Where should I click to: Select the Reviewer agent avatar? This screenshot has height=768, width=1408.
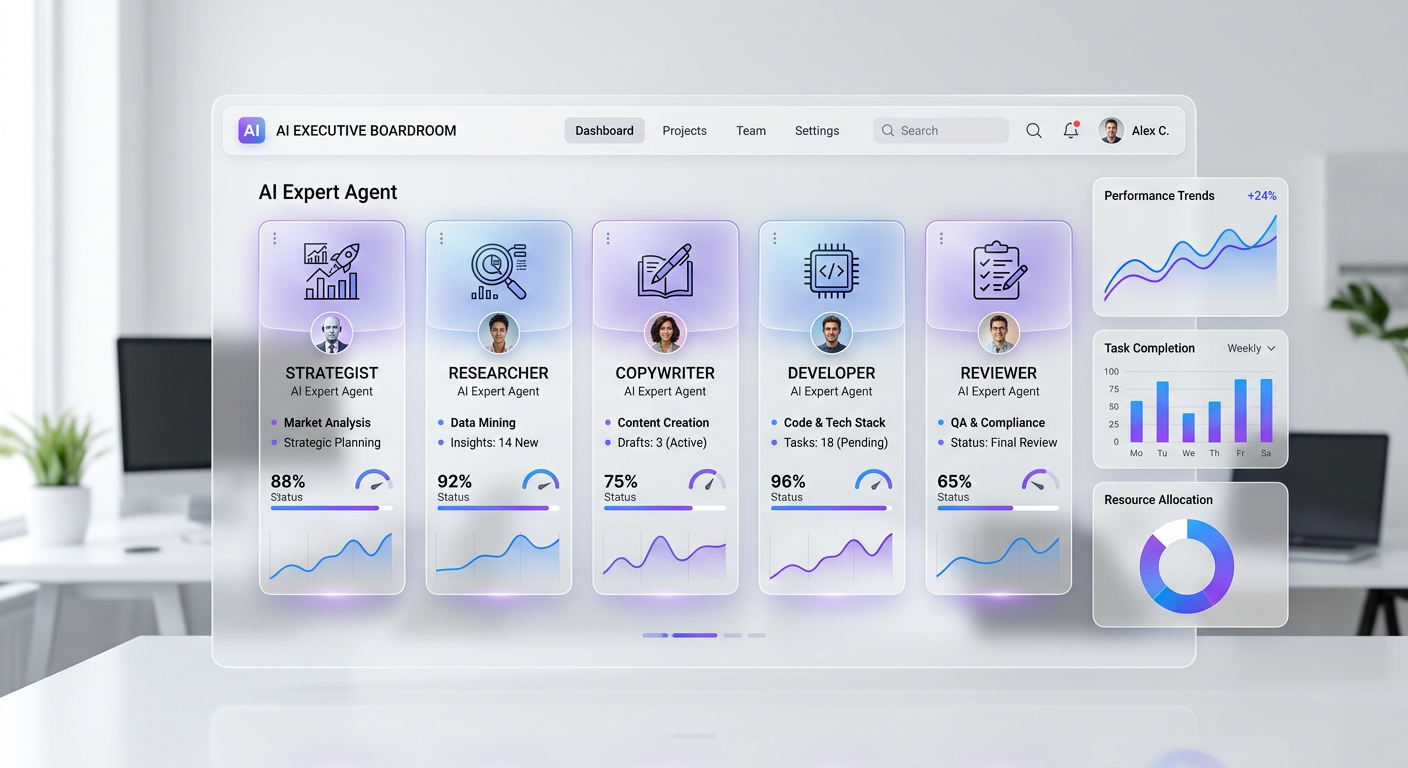(x=999, y=333)
